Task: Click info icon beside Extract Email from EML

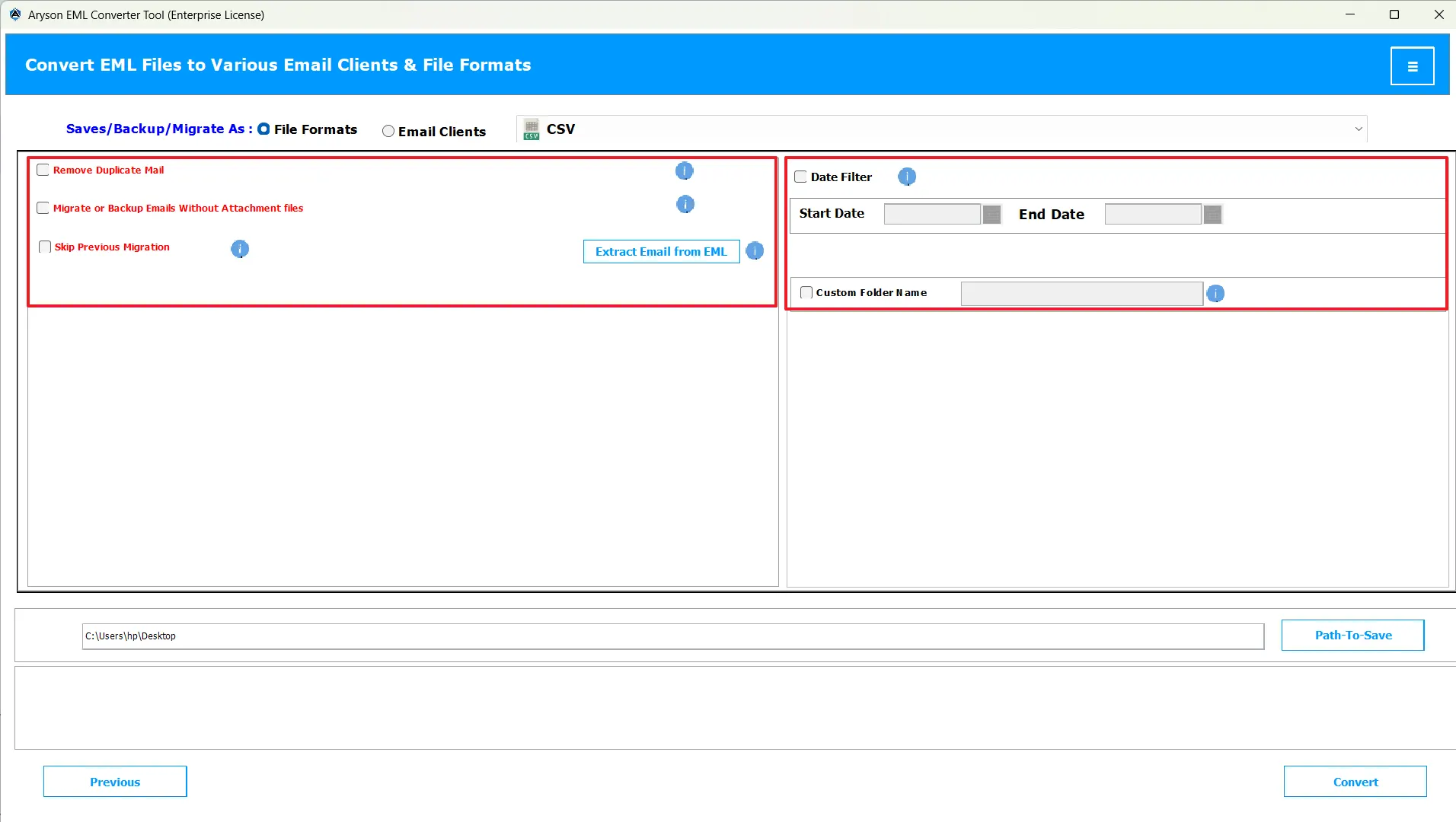Action: click(755, 251)
